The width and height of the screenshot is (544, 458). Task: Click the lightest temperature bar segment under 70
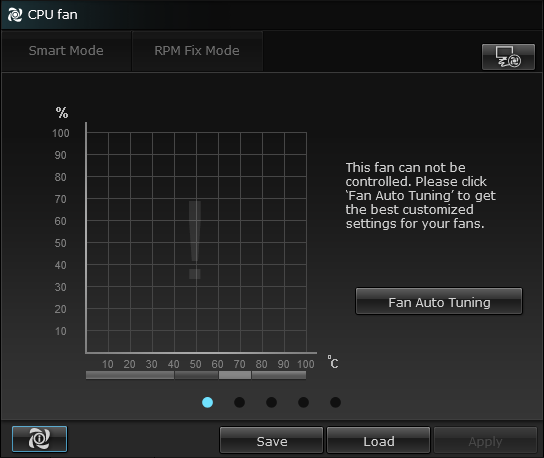click(235, 375)
